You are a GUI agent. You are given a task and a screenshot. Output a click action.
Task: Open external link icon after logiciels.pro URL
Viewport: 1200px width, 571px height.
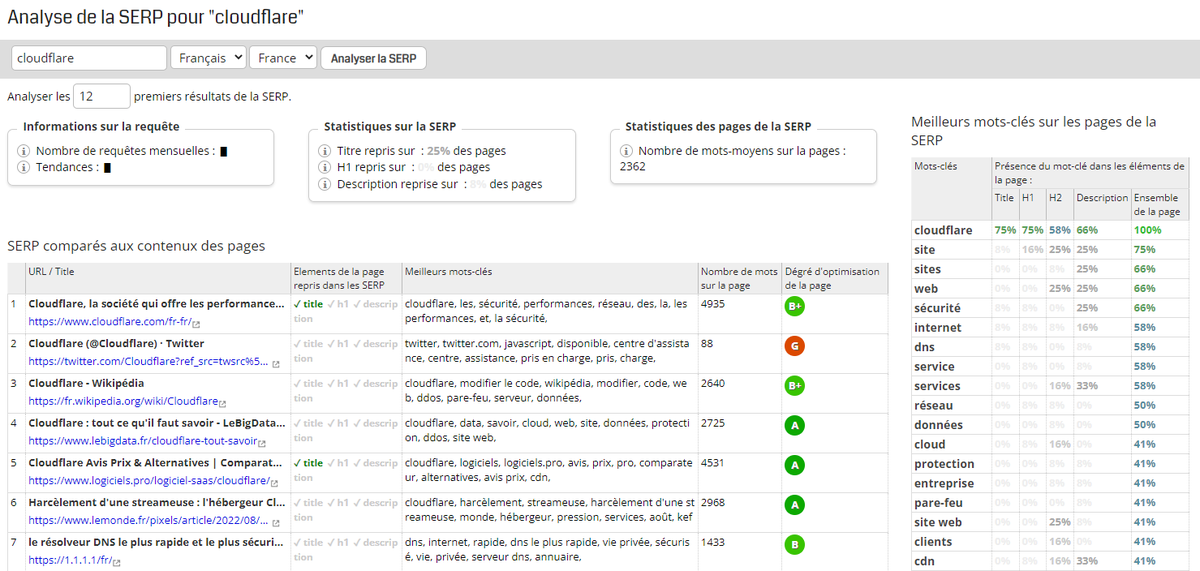coord(274,483)
